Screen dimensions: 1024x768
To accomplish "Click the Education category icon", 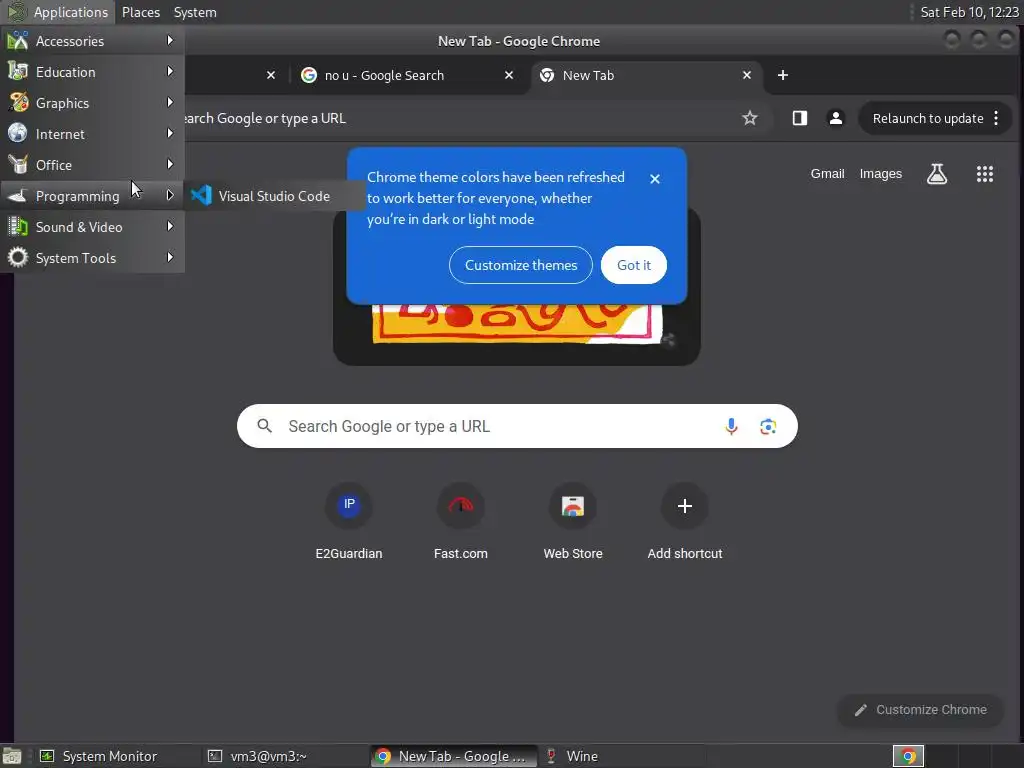I will [18, 71].
